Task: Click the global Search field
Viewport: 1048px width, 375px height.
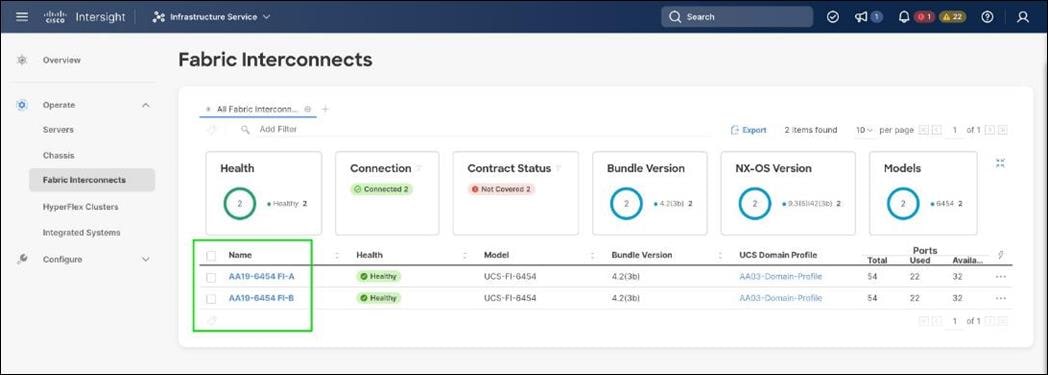Action: tap(737, 17)
